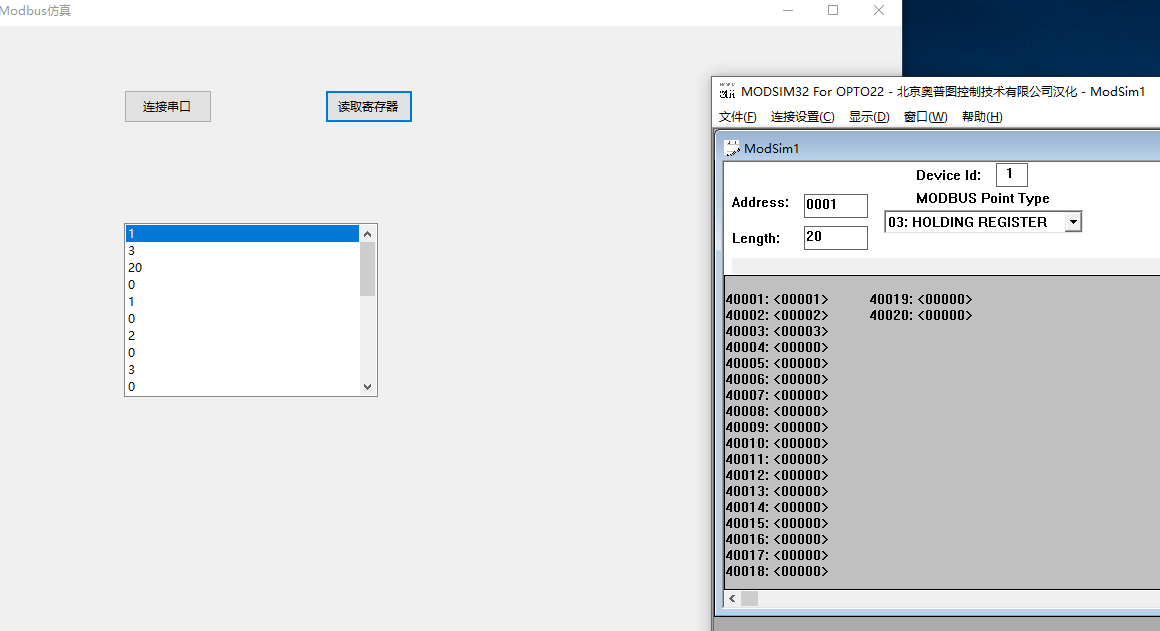Image resolution: width=1160 pixels, height=631 pixels.
Task: Click the 连接串口 button
Action: [x=167, y=106]
